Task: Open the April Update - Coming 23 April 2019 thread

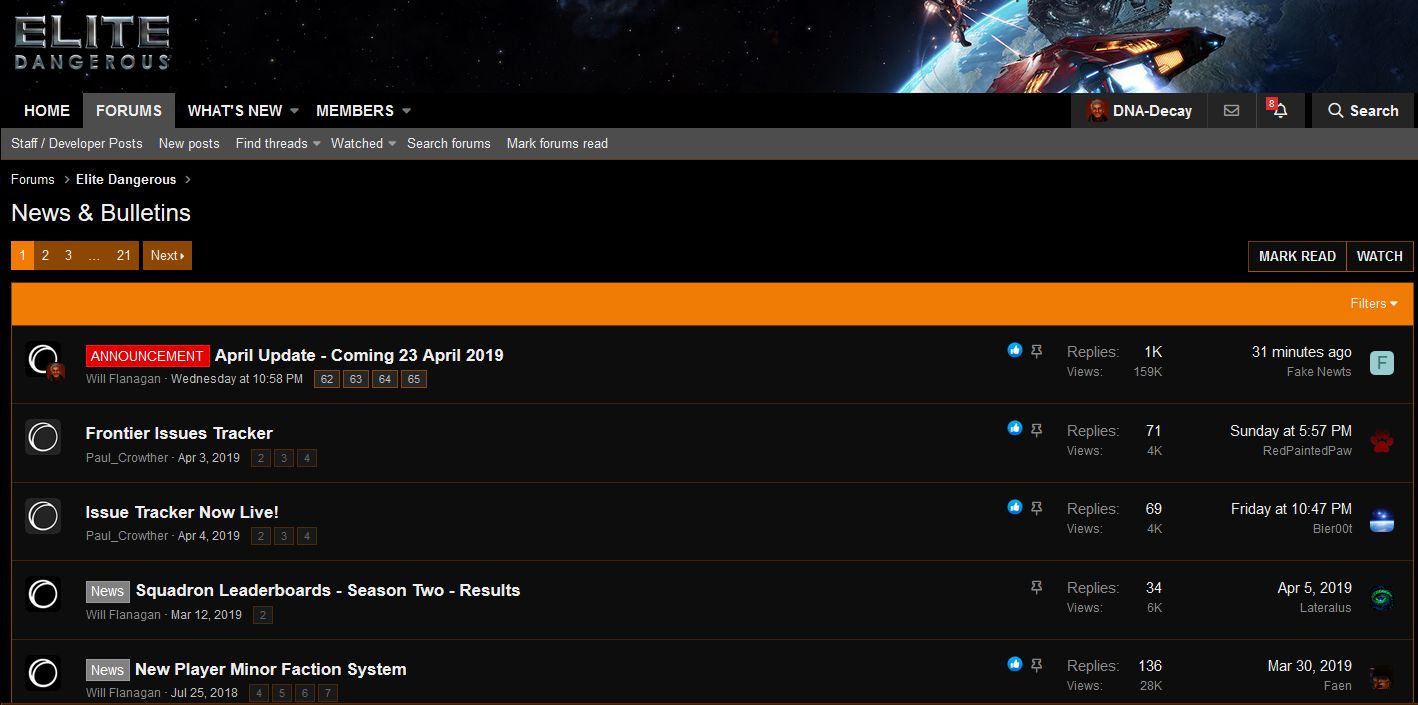Action: pos(359,355)
